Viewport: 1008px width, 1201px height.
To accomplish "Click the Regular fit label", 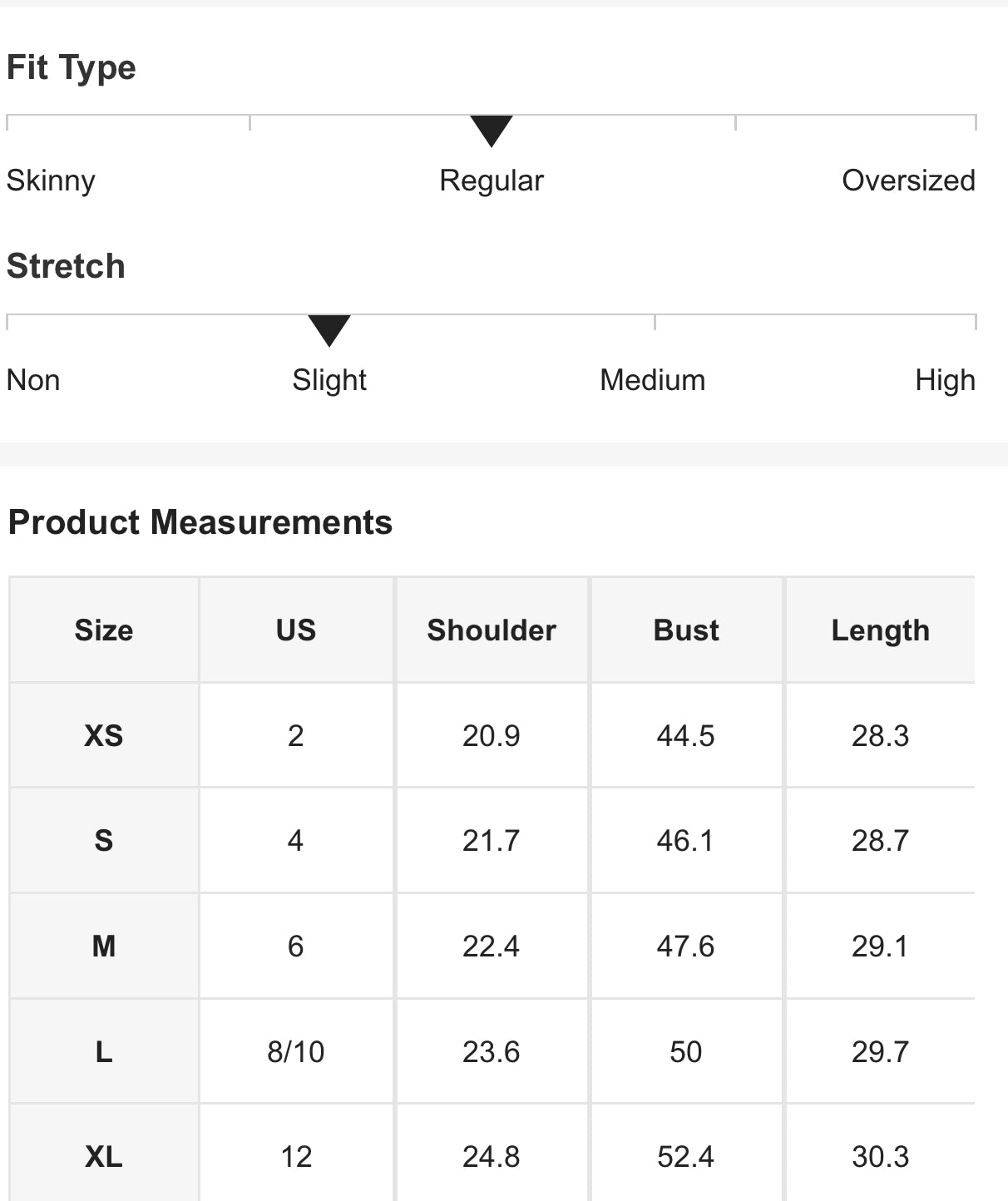I will click(492, 180).
